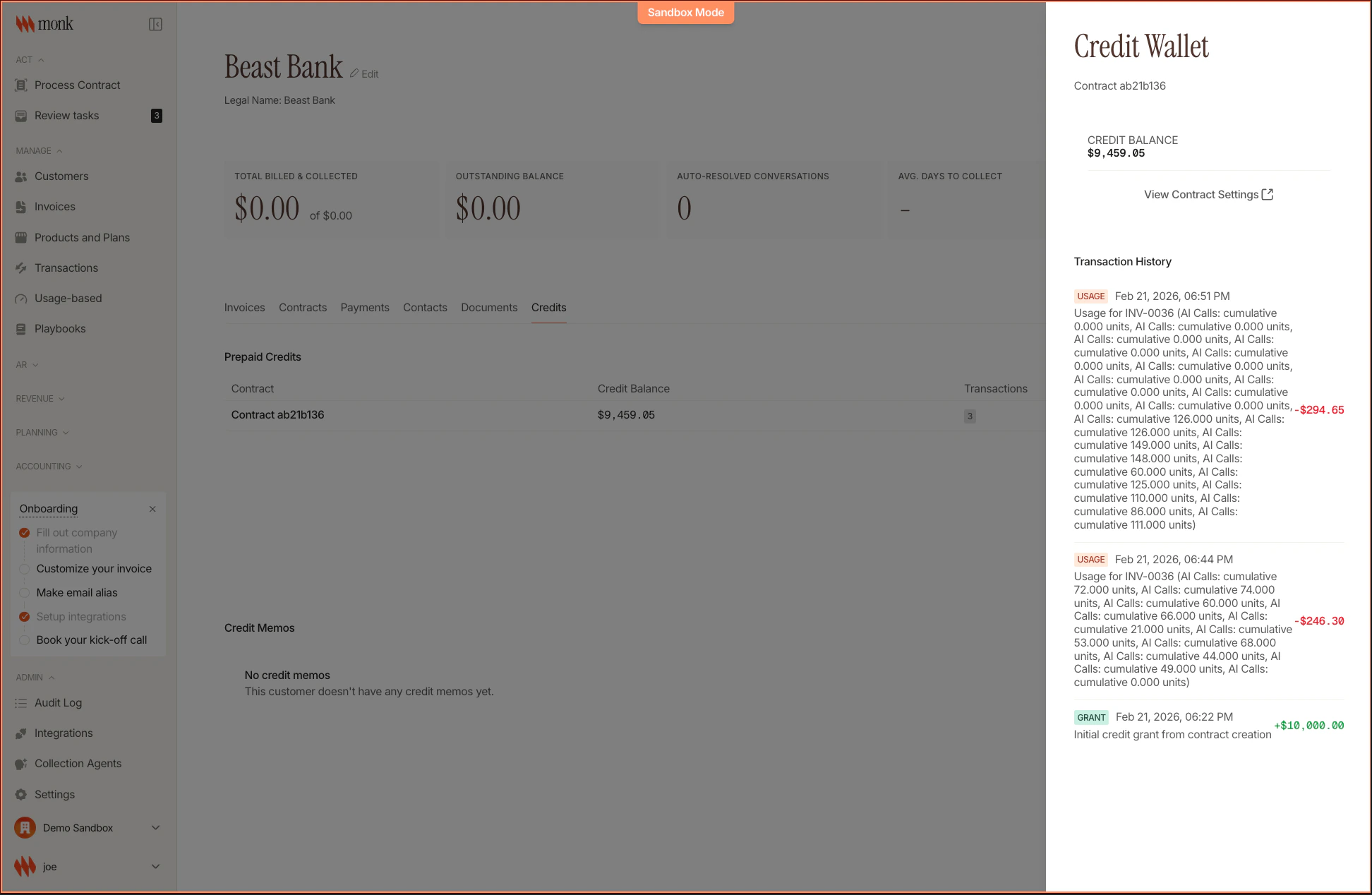Click the Customers people icon
The width and height of the screenshot is (1372, 895).
(x=21, y=176)
